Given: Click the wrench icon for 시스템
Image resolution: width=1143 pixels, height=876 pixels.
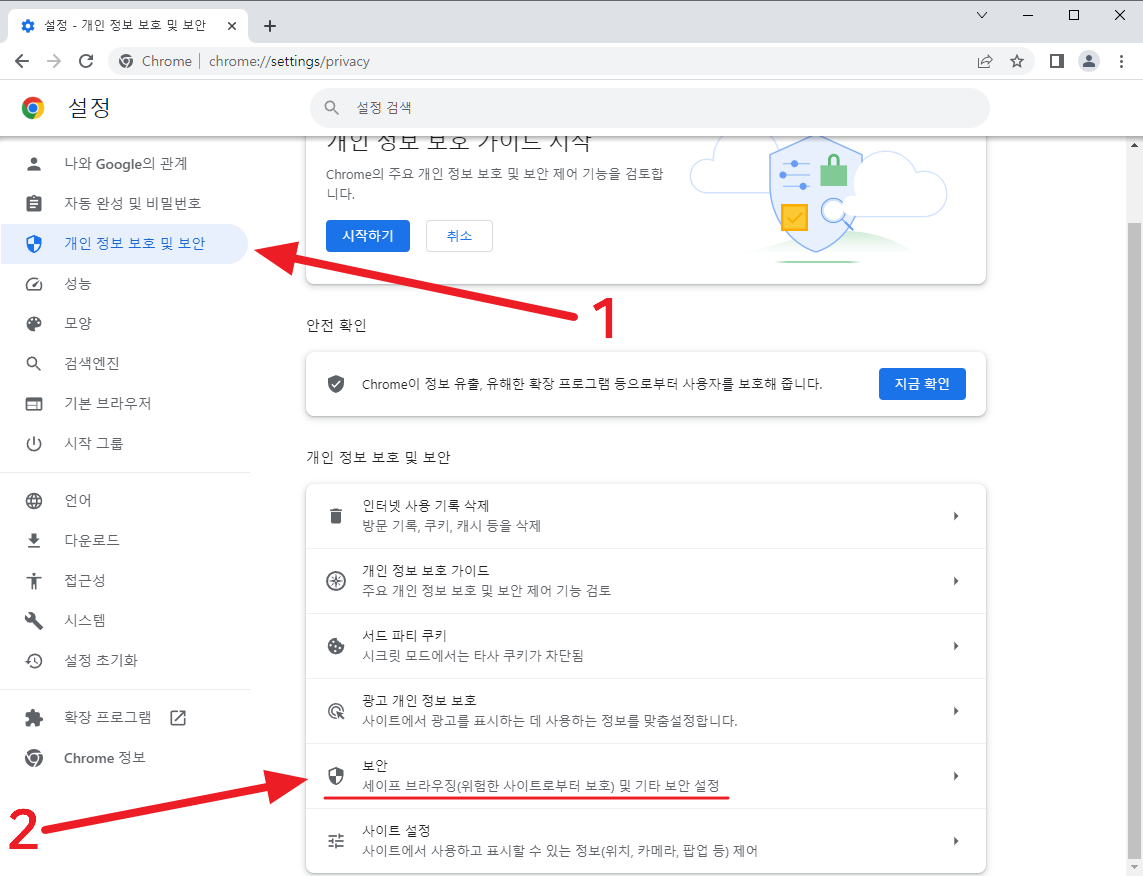Looking at the screenshot, I should click(34, 621).
